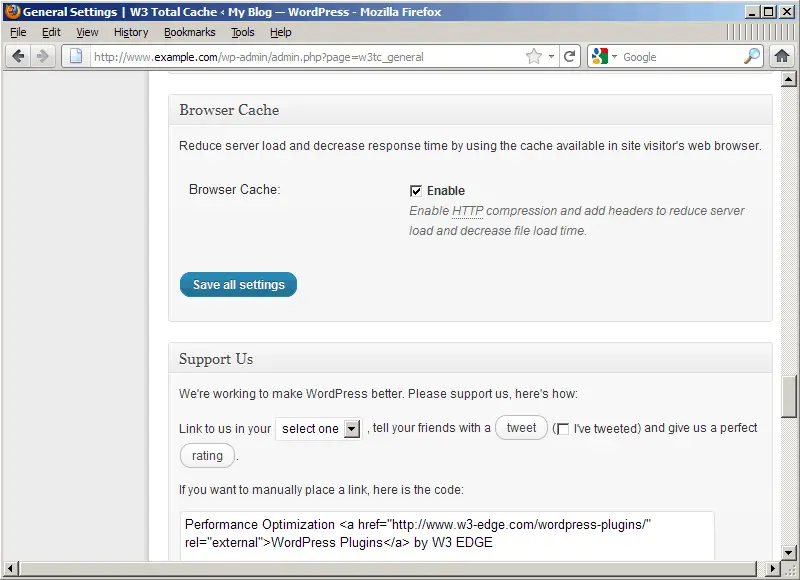Click the vertical scrollbar down arrow
The width and height of the screenshot is (800, 580).
[789, 552]
